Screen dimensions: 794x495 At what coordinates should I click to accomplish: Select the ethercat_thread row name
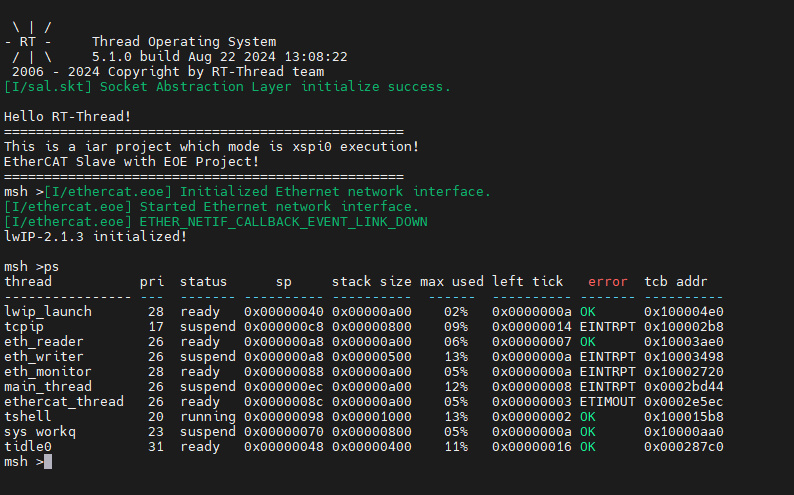point(64,402)
